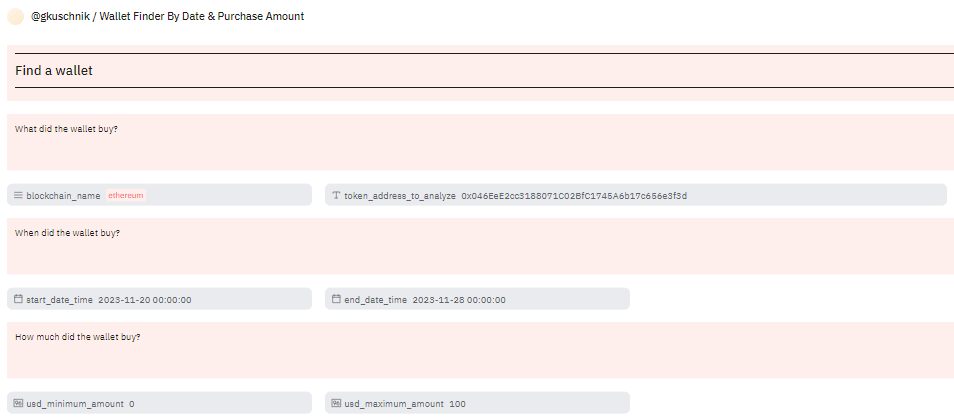Open the @gkuschnik profile link
This screenshot has height=418, width=954.
60,16
